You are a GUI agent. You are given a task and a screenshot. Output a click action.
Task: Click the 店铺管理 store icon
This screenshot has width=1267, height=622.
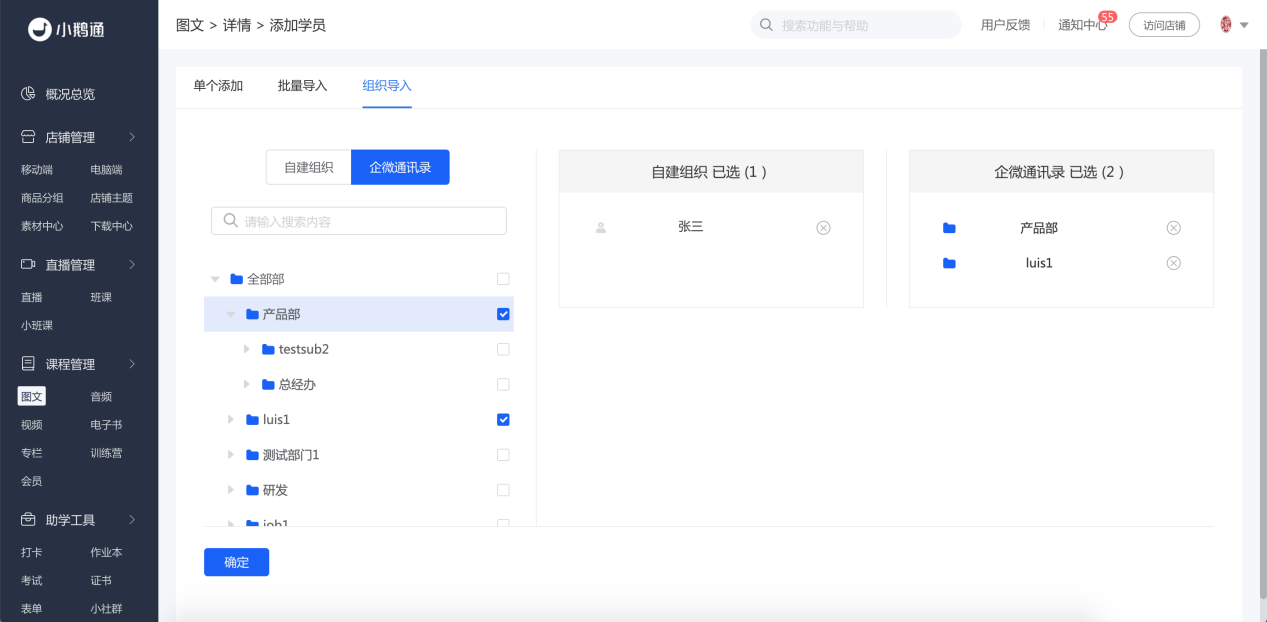pos(29,137)
